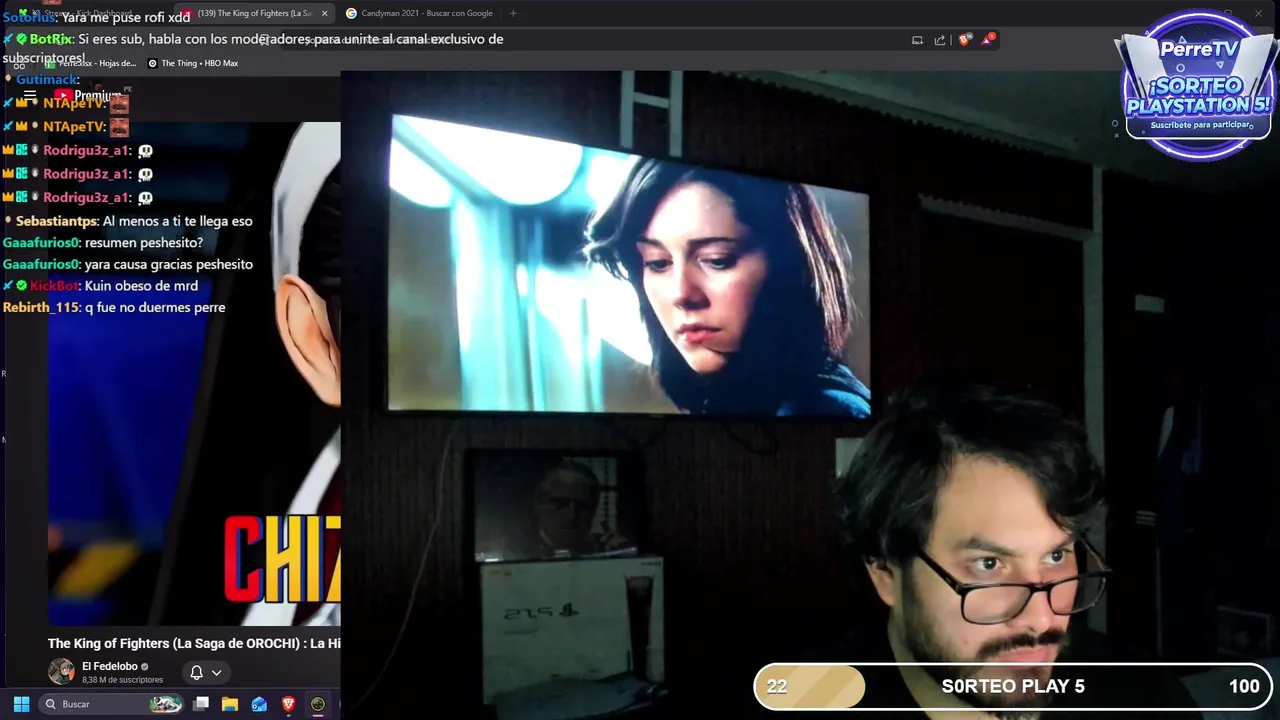Open the Hojas de... bookmark
Screen dimensions: 1280x720
90,63
